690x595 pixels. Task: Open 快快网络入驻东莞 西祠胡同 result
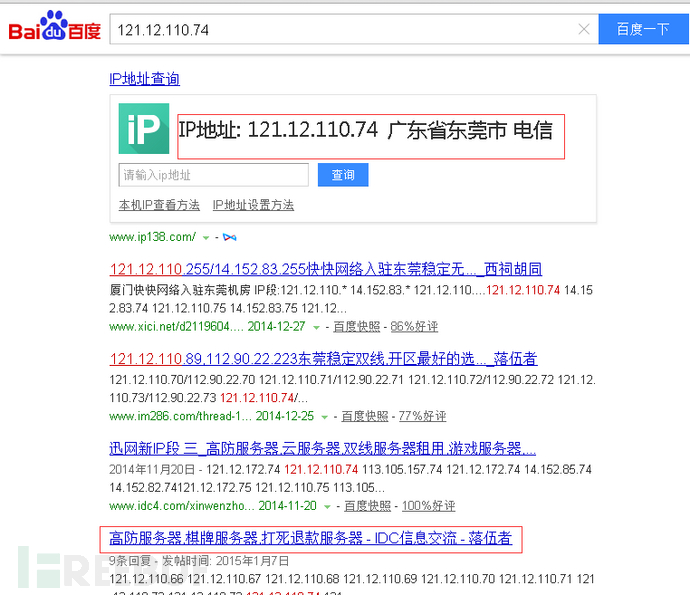click(326, 269)
